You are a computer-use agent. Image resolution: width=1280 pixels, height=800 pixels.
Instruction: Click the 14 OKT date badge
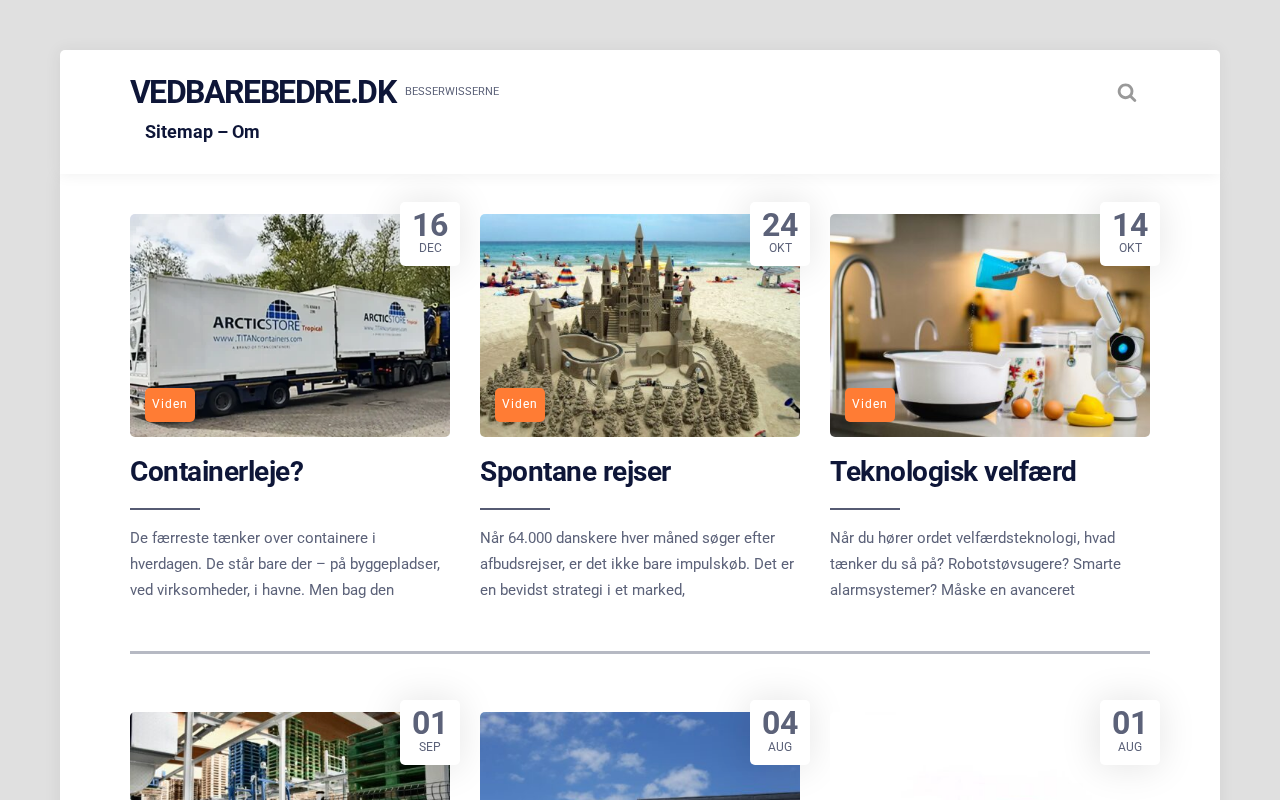[1130, 233]
